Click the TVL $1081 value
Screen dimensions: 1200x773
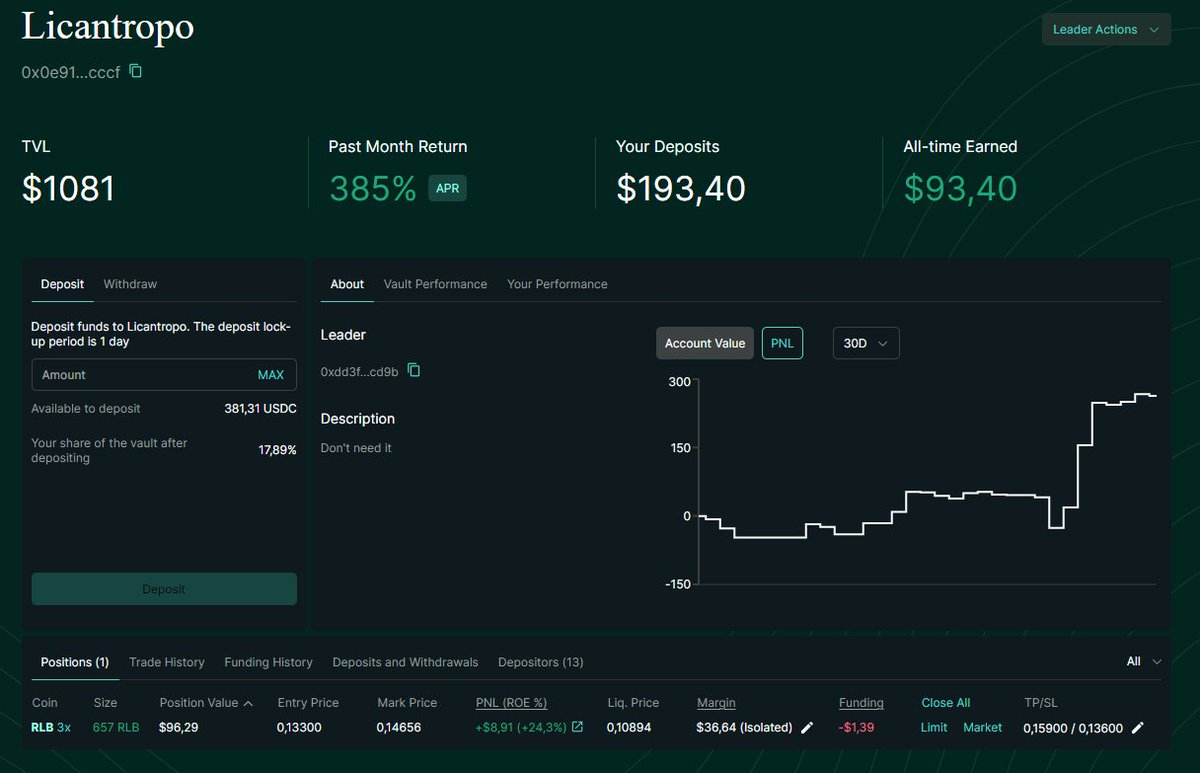[x=68, y=188]
